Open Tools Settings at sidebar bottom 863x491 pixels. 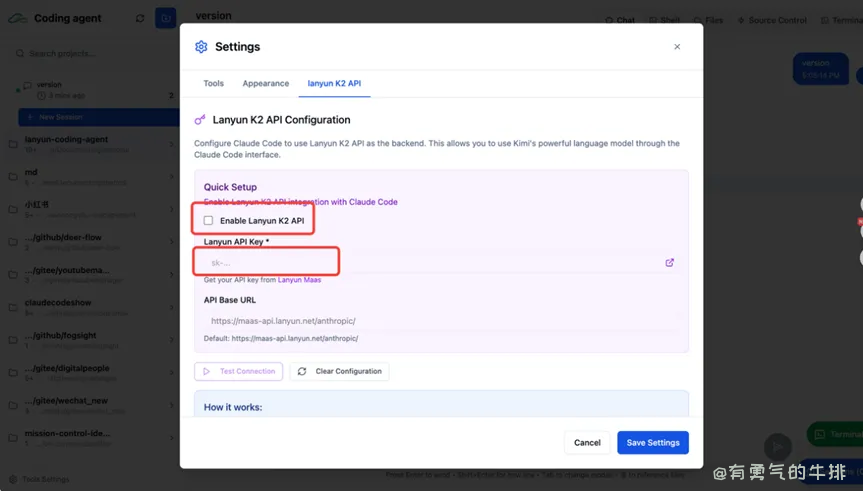click(x=40, y=479)
